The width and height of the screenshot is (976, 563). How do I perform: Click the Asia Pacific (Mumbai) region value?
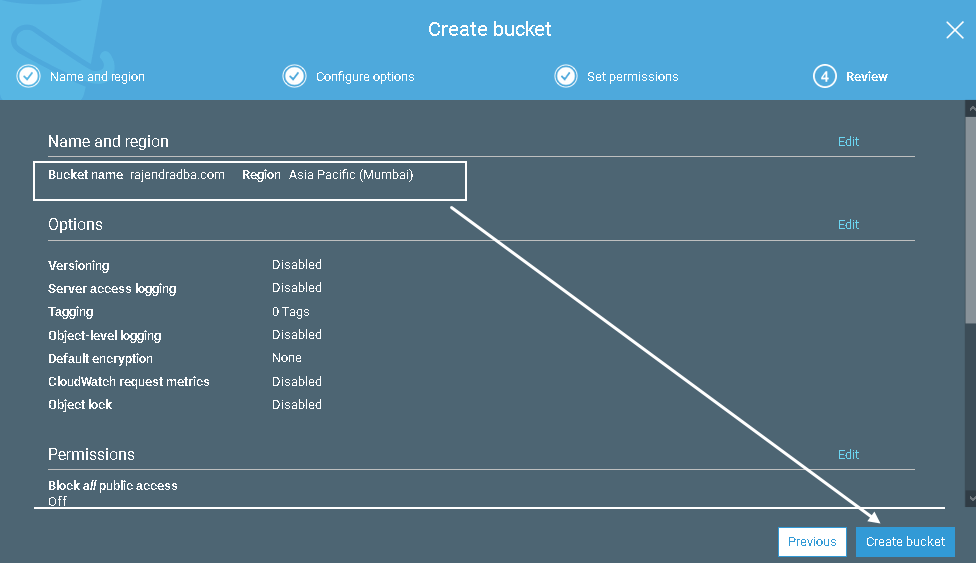351,175
